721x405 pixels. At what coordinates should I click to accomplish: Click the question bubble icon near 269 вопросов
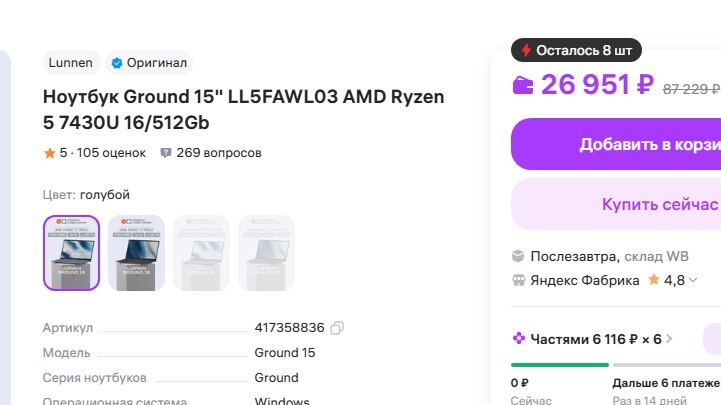[x=166, y=153]
